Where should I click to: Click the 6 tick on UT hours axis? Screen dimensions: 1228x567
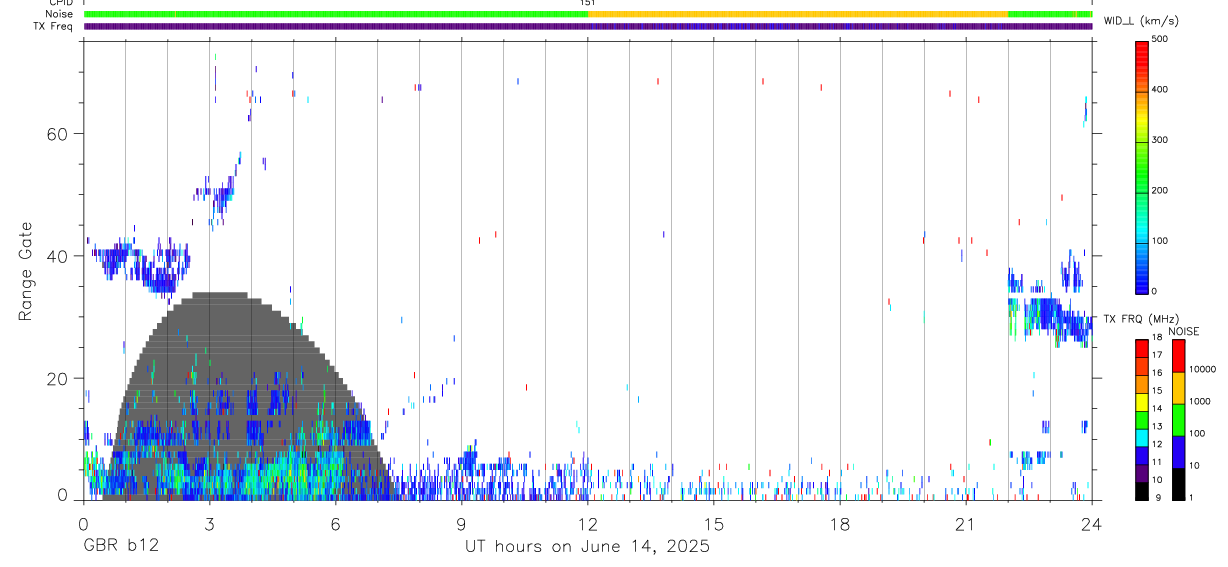[x=336, y=522]
